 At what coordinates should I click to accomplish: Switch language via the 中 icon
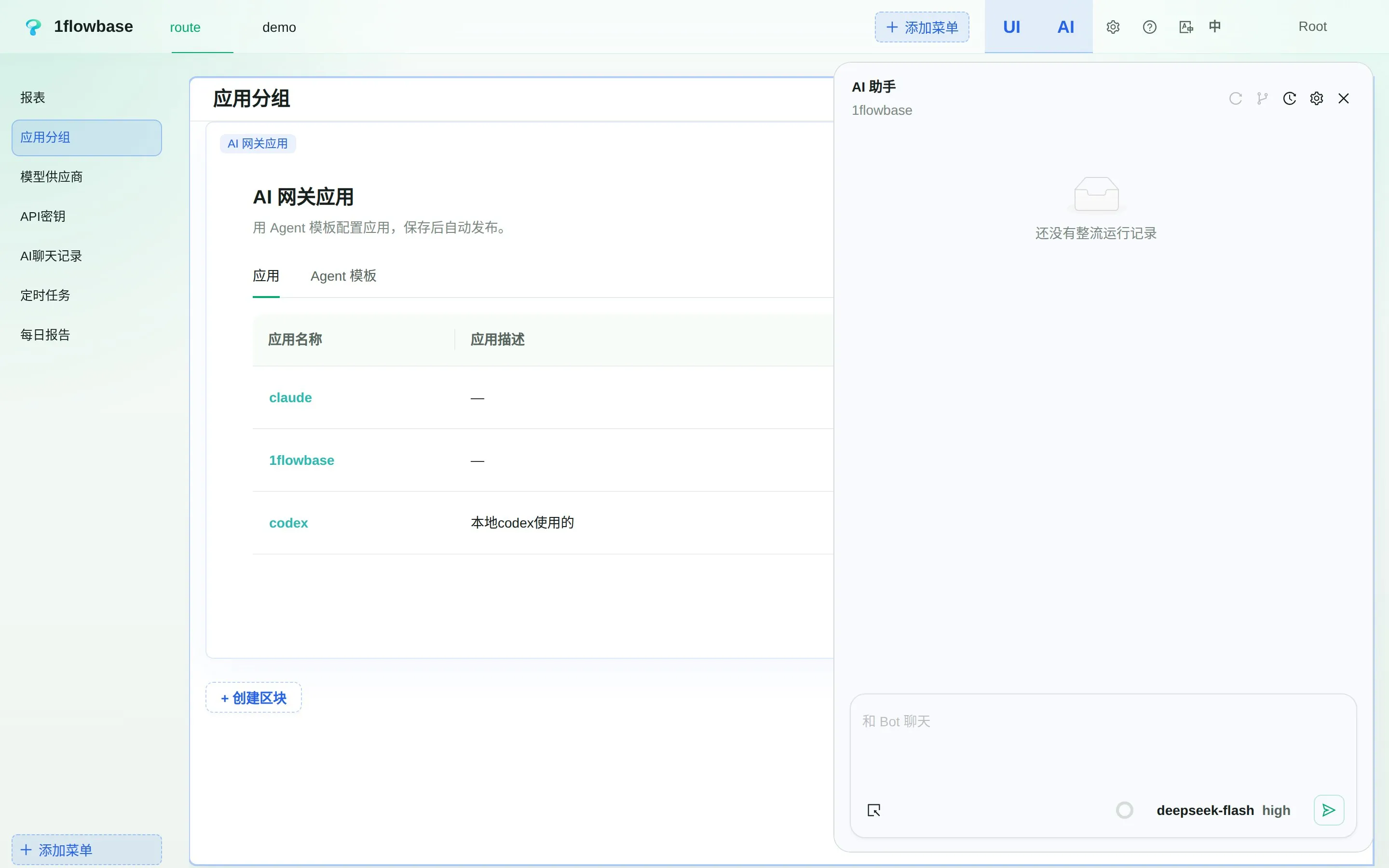coord(1215,27)
